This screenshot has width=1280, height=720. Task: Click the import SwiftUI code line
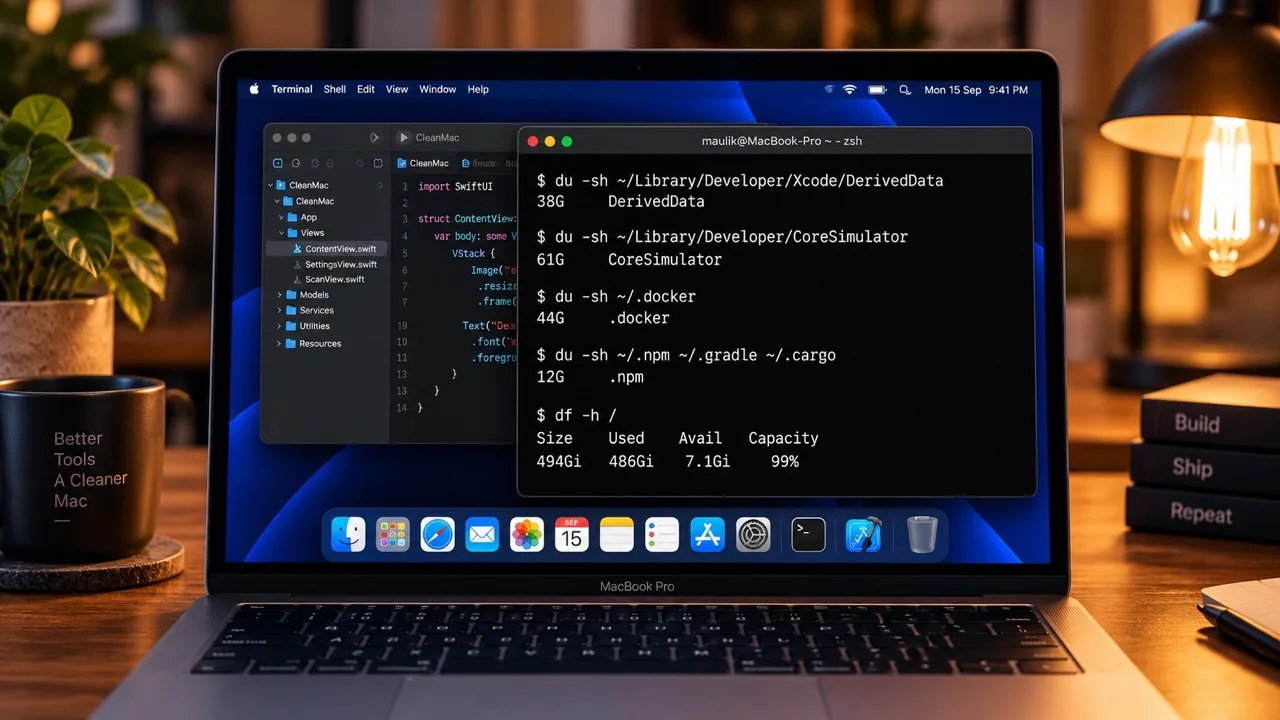(x=455, y=187)
